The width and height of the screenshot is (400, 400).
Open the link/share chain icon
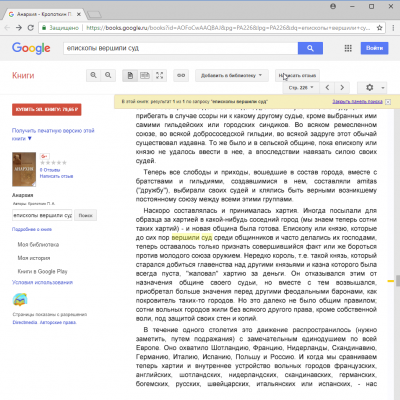[181, 75]
